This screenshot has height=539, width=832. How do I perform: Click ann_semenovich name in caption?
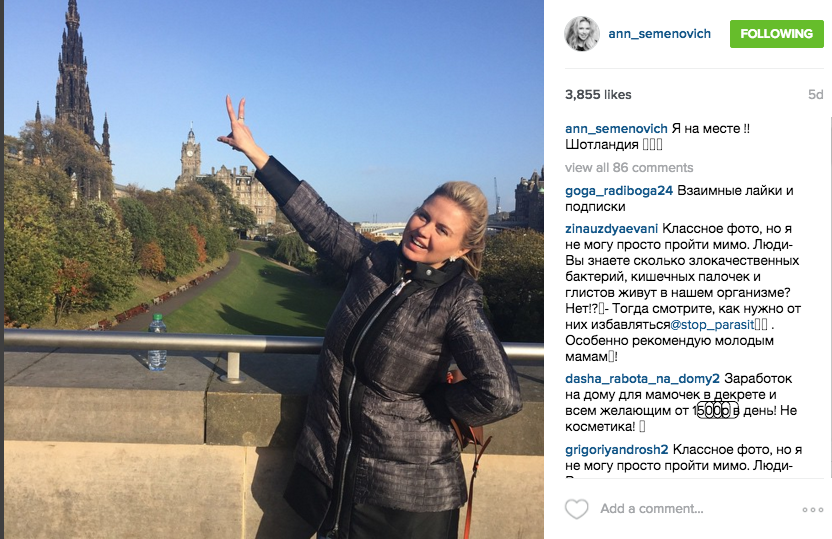click(x=616, y=129)
